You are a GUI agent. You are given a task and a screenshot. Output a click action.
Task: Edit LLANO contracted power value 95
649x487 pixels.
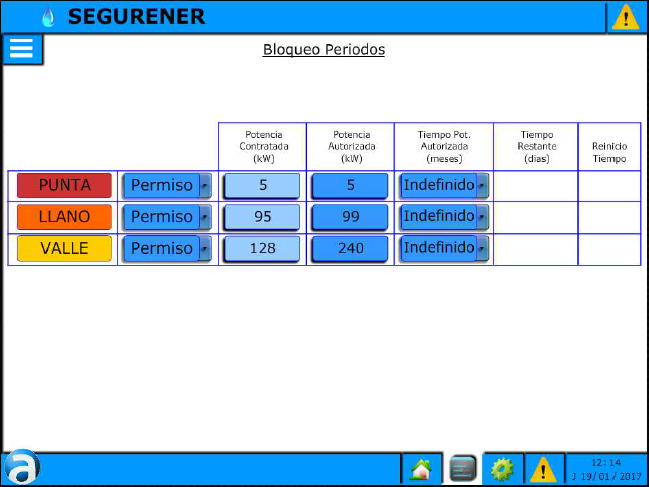point(262,217)
